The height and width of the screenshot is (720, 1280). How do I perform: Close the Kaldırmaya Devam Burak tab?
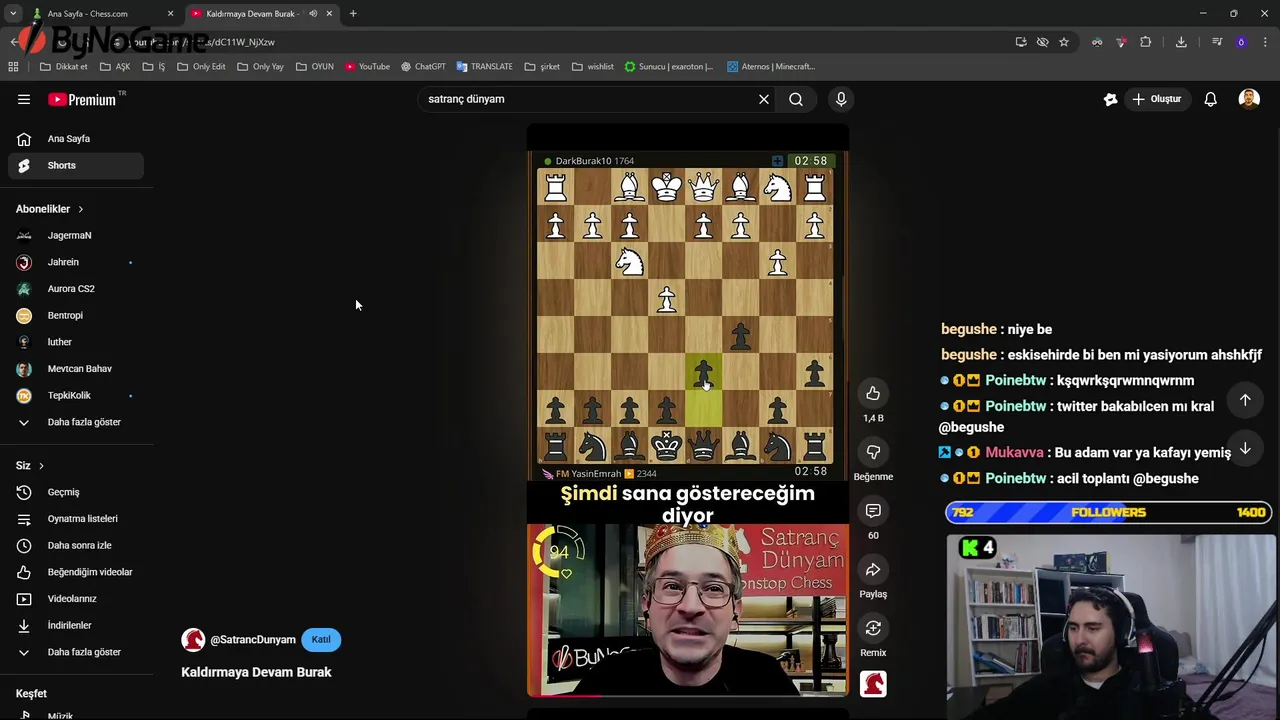click(x=329, y=14)
